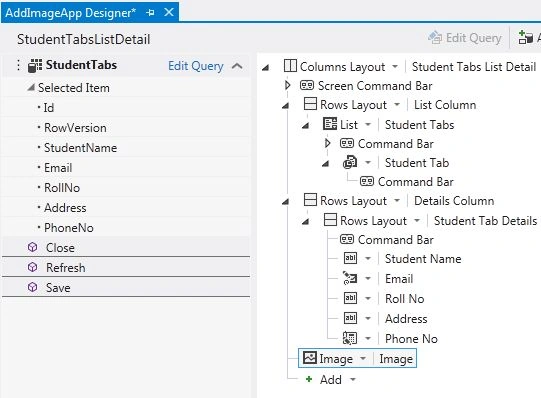Viewport: 541px width, 398px height.
Task: Click the Edit Query link beside StudentTabs
Action: coord(196,66)
